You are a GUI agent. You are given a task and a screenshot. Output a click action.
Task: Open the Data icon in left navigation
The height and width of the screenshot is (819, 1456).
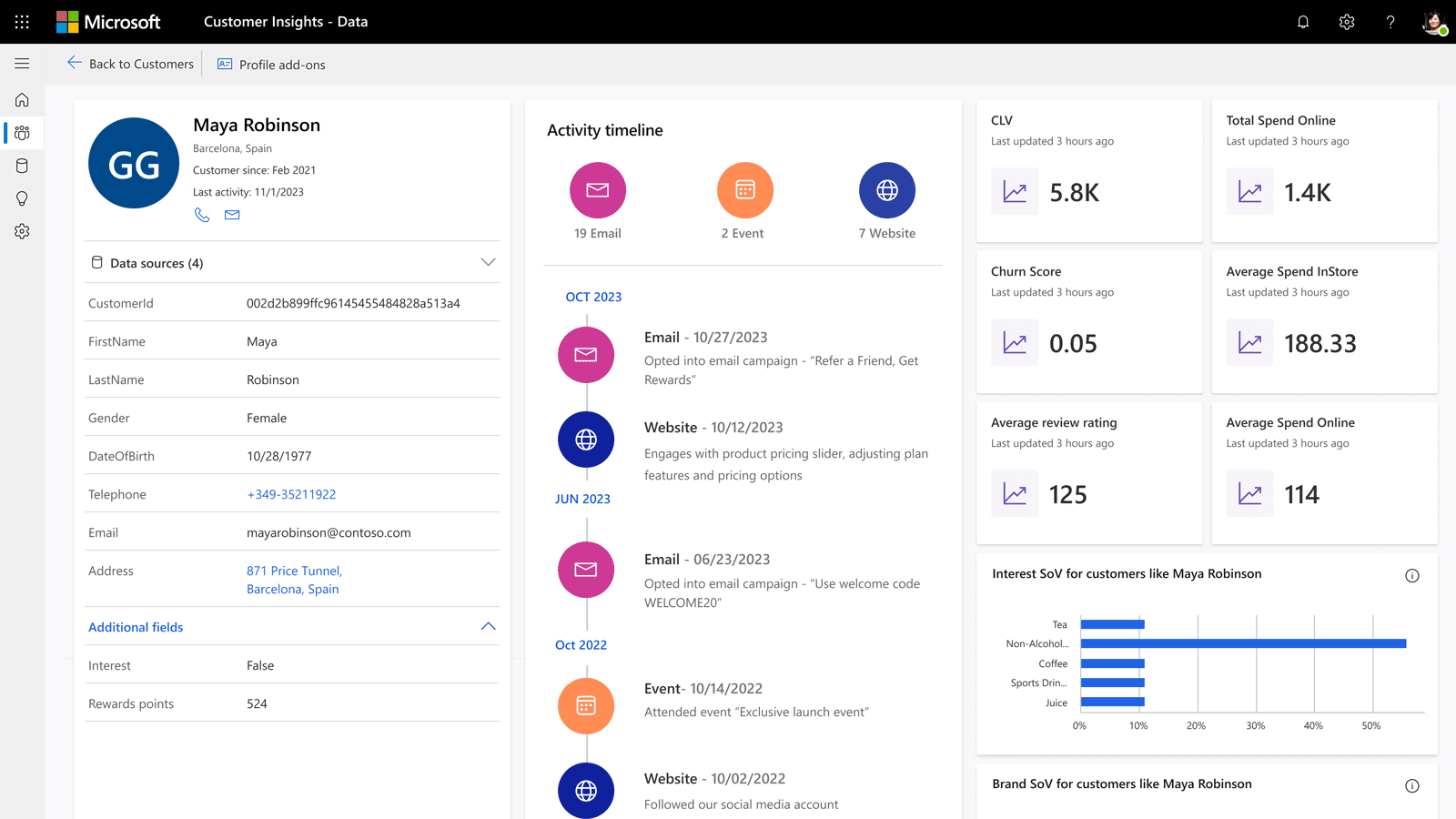tap(22, 166)
